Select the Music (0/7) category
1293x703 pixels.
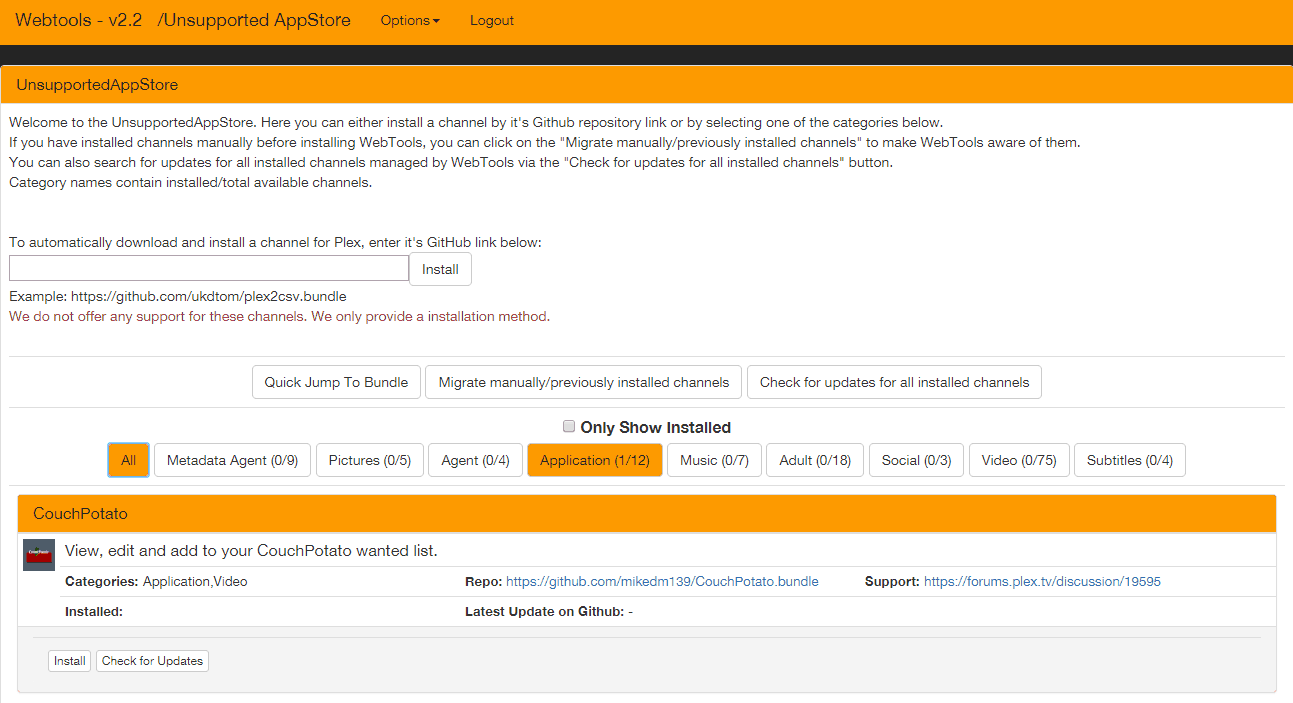[714, 460]
